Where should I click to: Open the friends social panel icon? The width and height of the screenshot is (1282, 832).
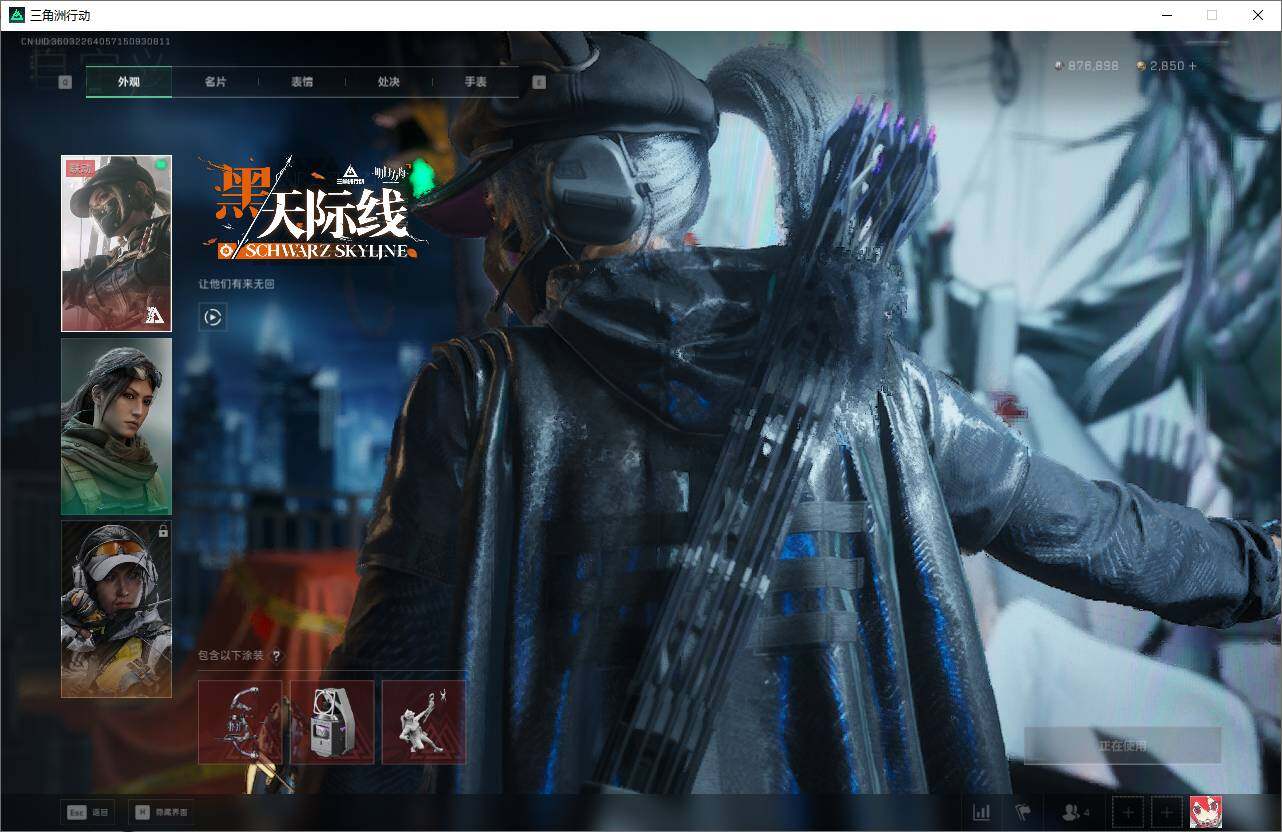[x=1070, y=812]
